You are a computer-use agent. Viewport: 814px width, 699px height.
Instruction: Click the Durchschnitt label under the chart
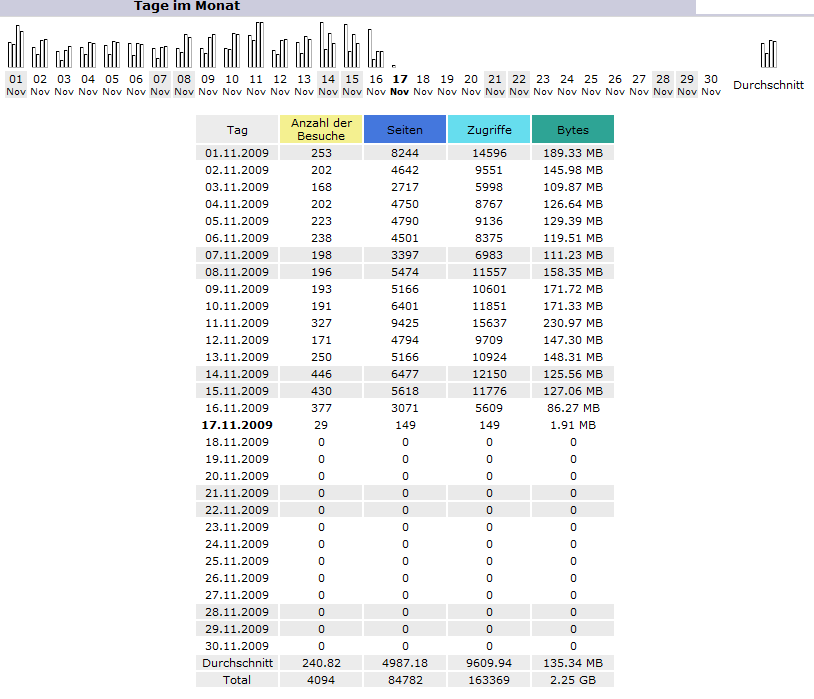tap(768, 85)
